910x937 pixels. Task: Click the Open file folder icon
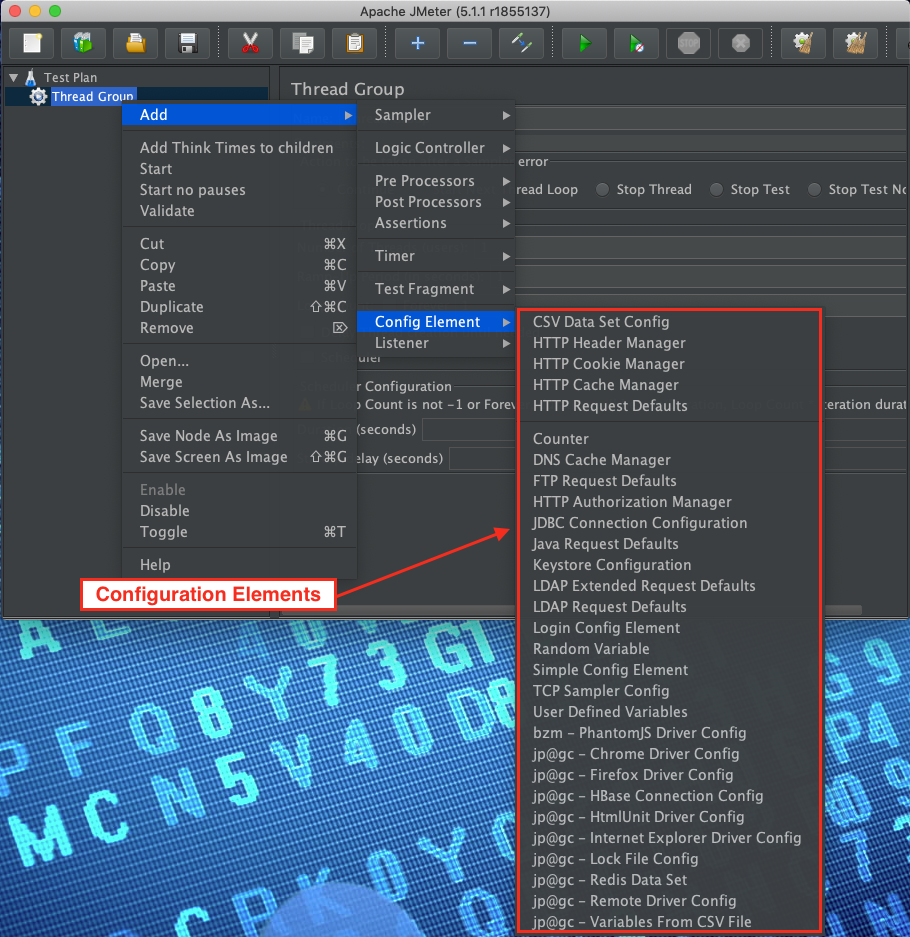pos(136,43)
